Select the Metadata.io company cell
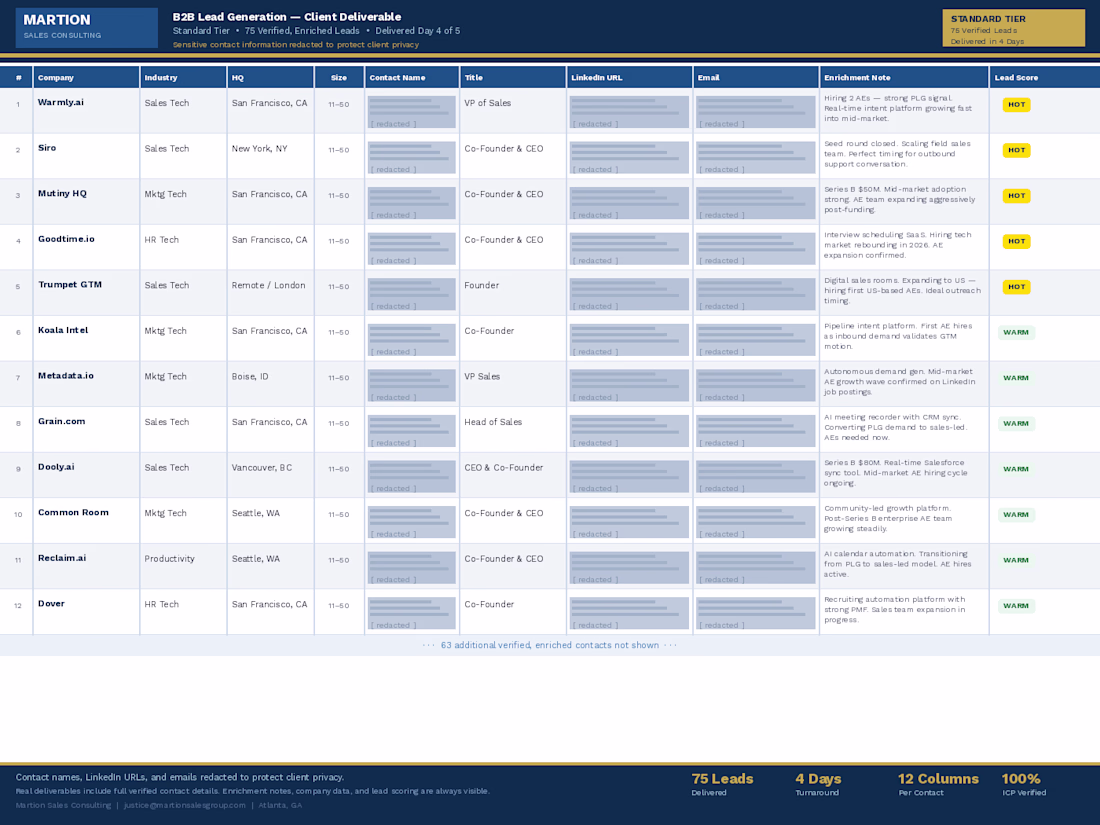Screen dimensions: 1100x825 point(86,384)
